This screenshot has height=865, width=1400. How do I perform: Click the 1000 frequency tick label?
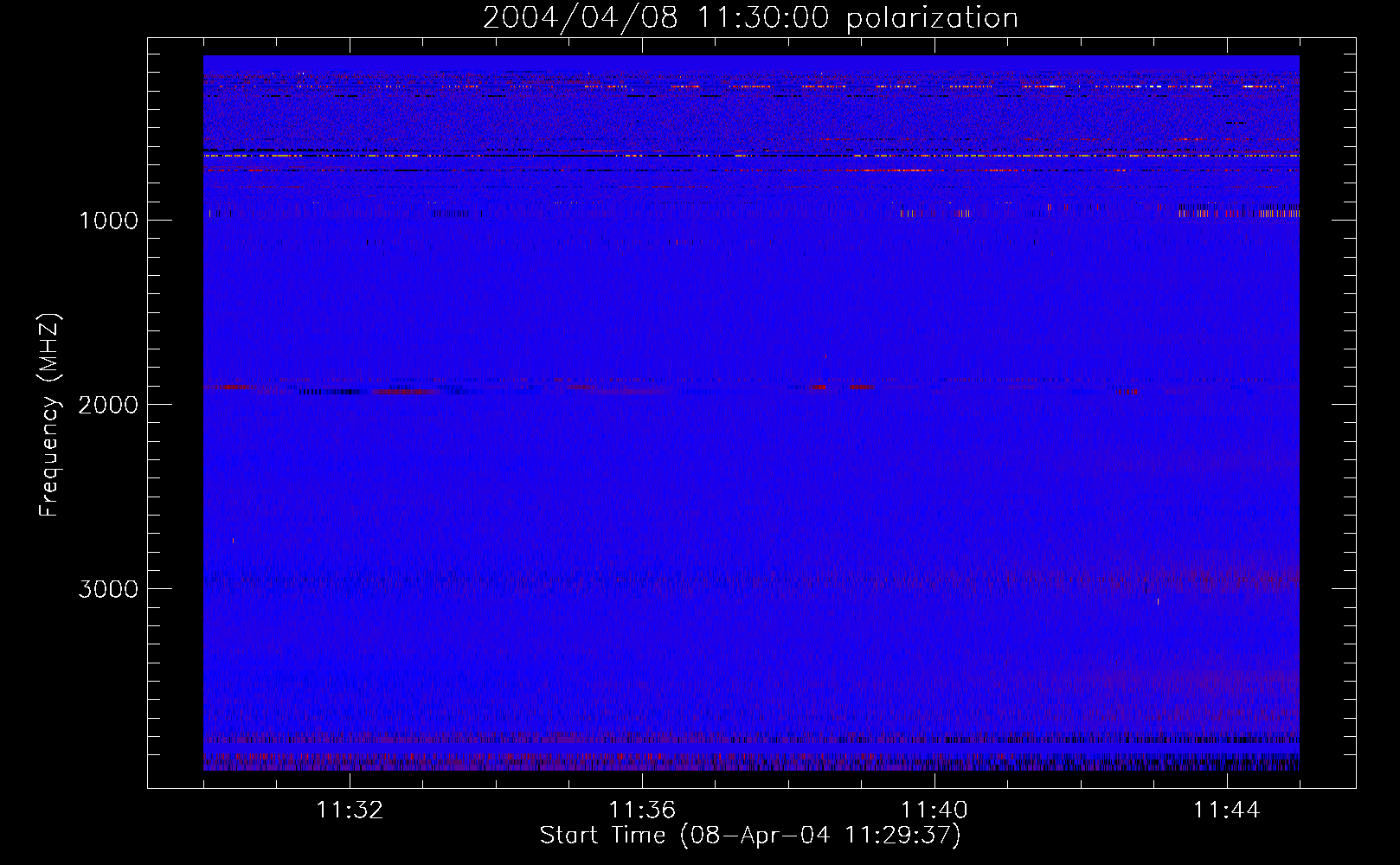point(109,221)
